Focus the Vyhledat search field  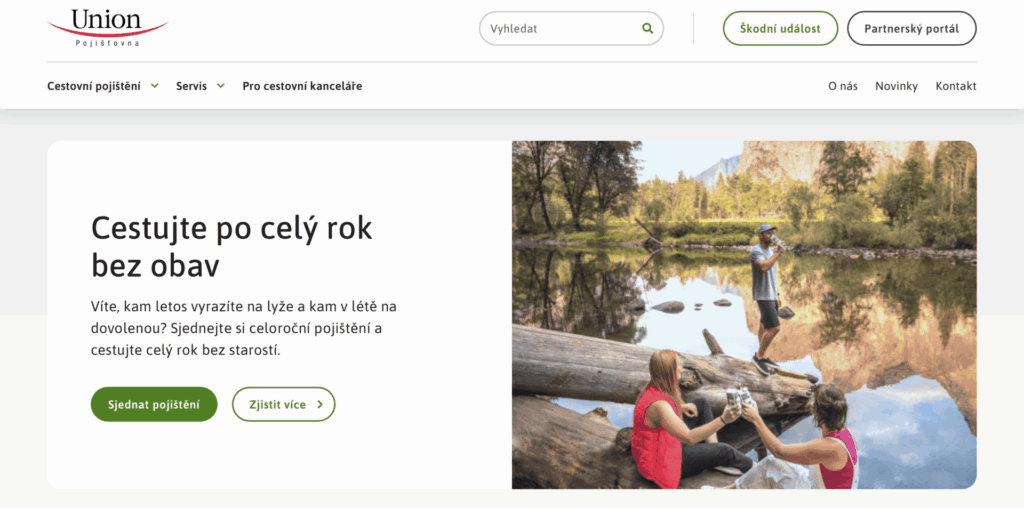pos(560,29)
